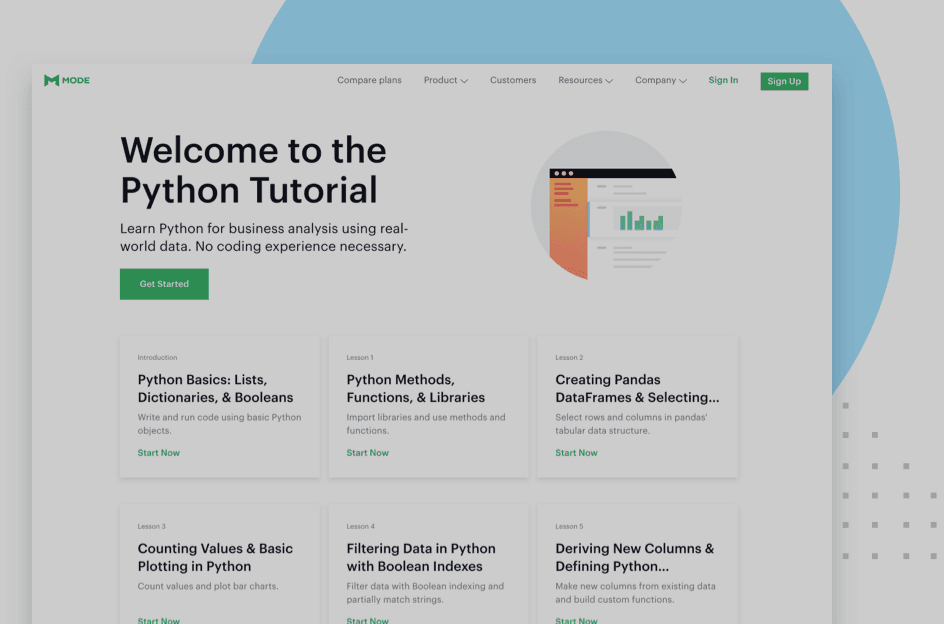
Task: Start Lesson 5 on Deriving New Columns
Action: pos(576,620)
